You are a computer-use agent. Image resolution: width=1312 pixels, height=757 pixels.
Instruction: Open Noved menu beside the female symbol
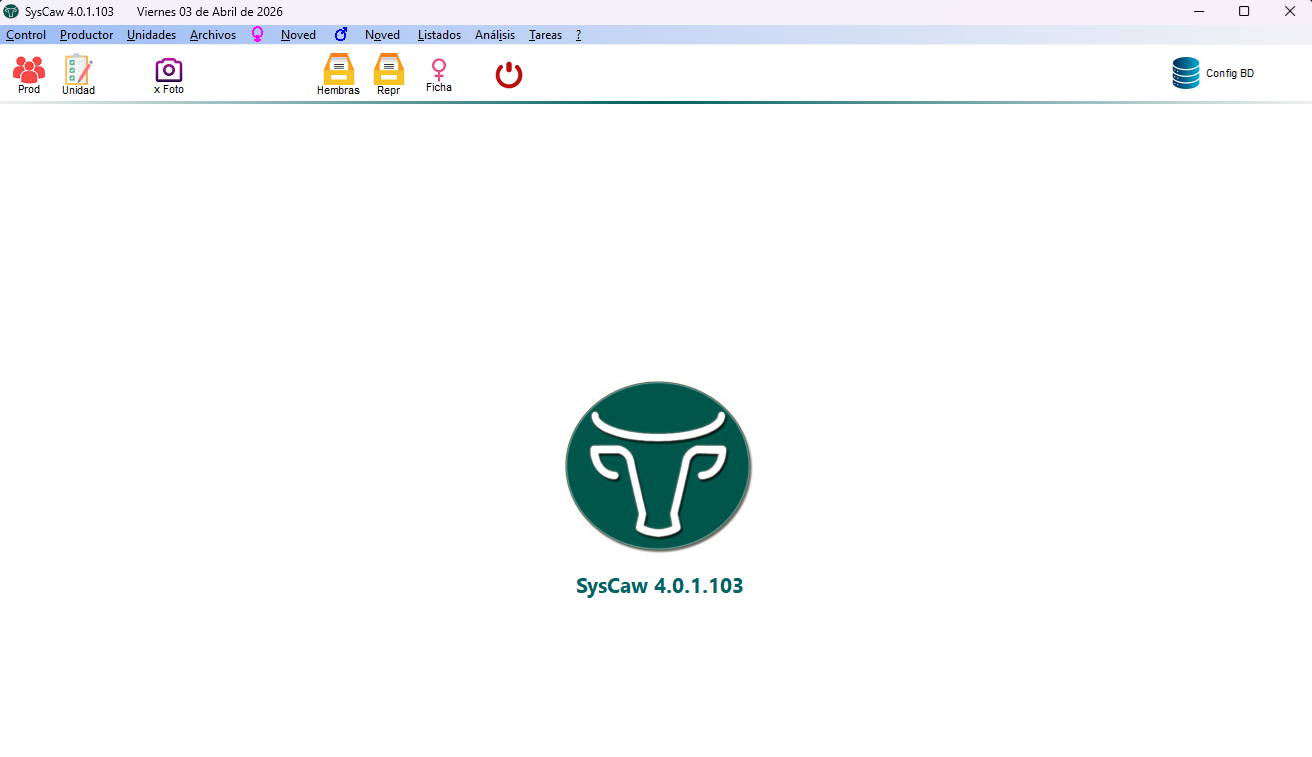[298, 35]
